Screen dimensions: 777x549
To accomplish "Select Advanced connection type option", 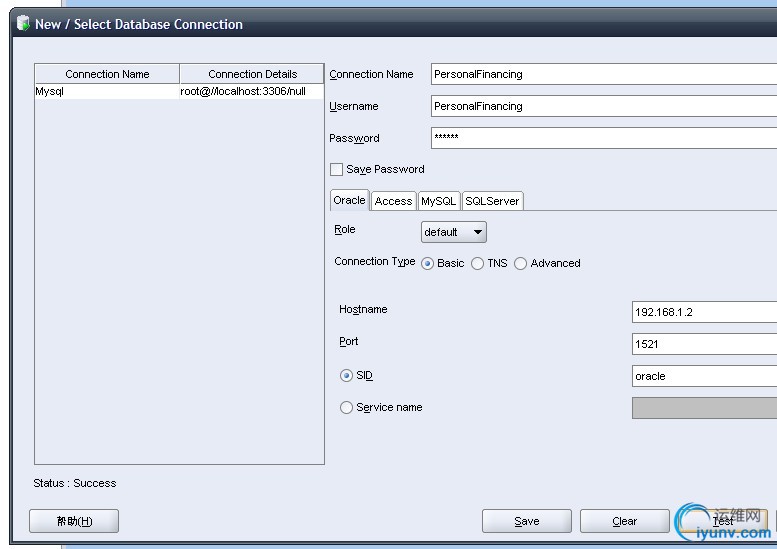I will 521,264.
